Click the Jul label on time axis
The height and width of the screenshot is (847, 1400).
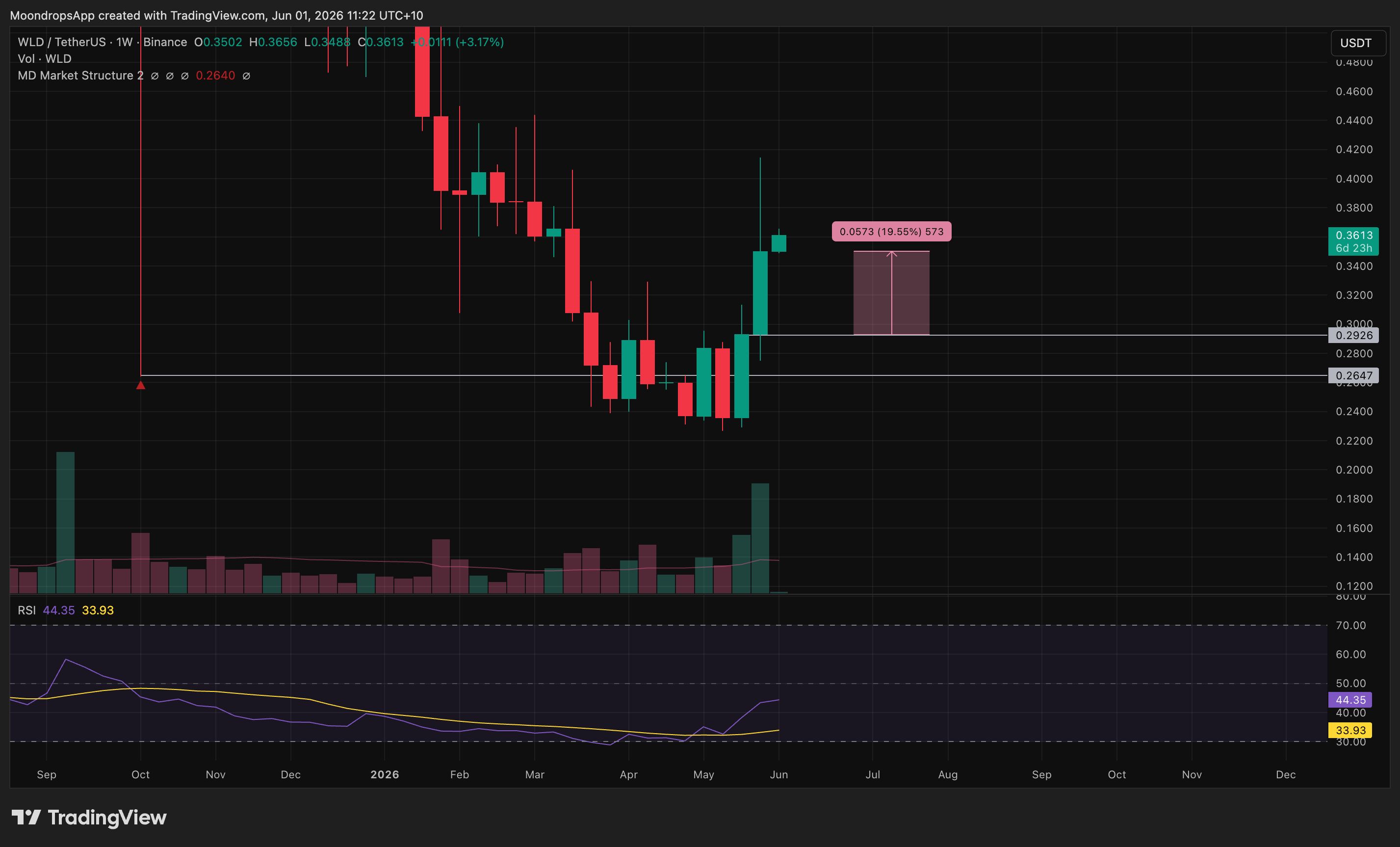pyautogui.click(x=873, y=775)
